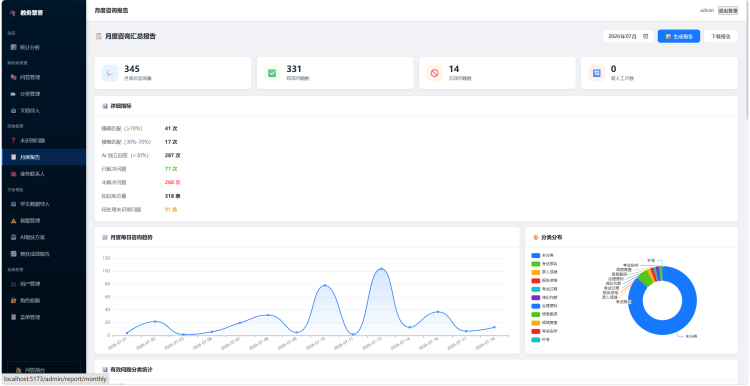The width and height of the screenshot is (750, 386).
Task: Click the yellow warning triangle 预警管理 icon
Action: click(13, 221)
